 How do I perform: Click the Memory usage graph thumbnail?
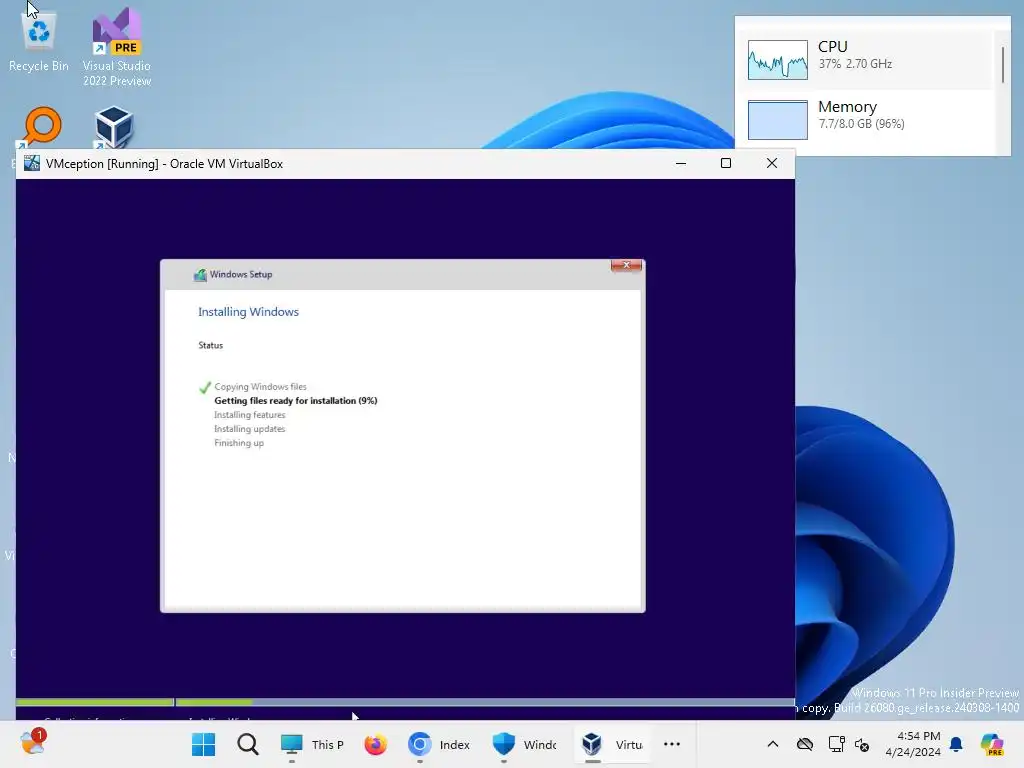point(777,120)
